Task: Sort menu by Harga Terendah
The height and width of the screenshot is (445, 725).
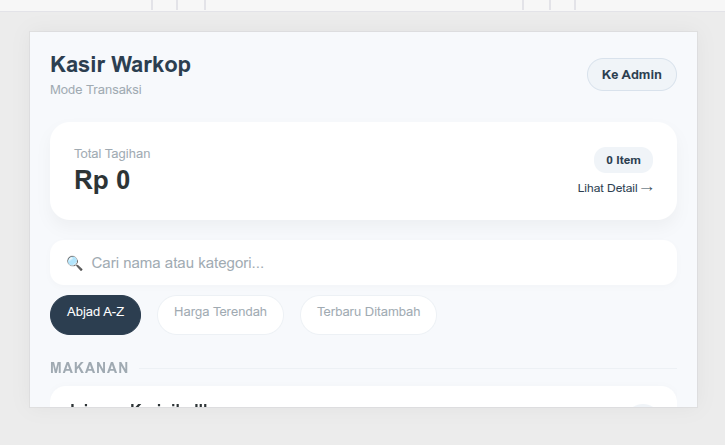Action: [x=220, y=315]
